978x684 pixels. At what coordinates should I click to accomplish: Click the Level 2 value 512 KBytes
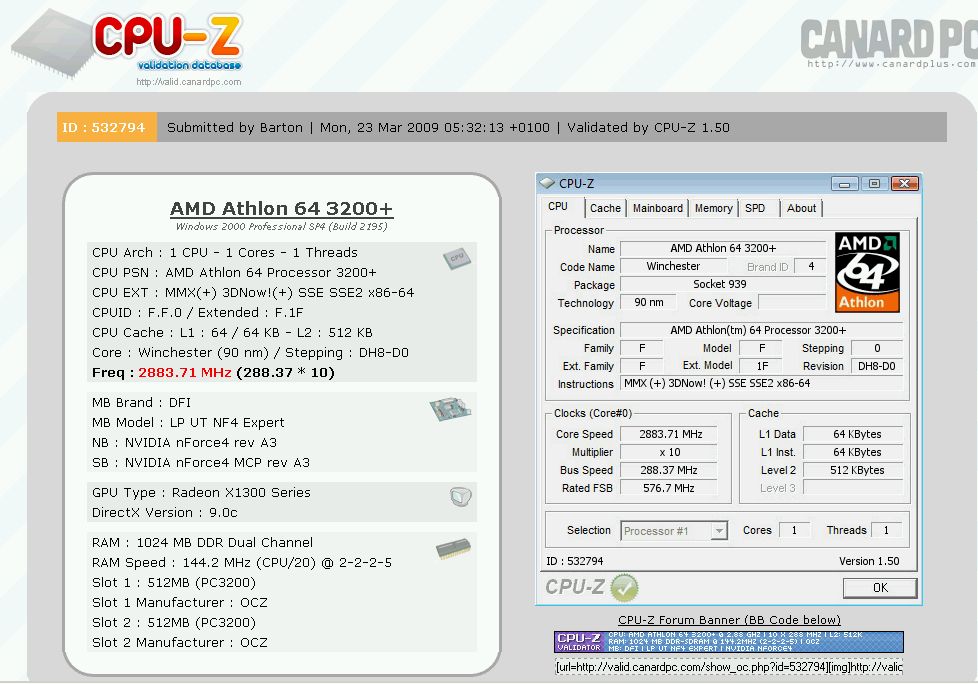853,470
